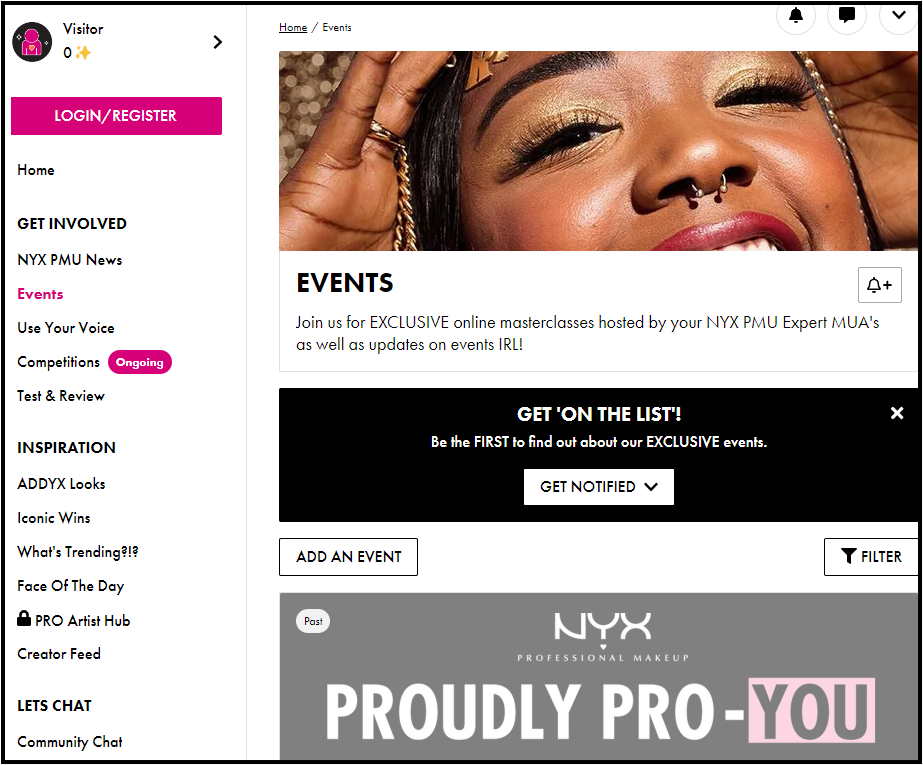Click the Login/Register button

[x=116, y=116]
